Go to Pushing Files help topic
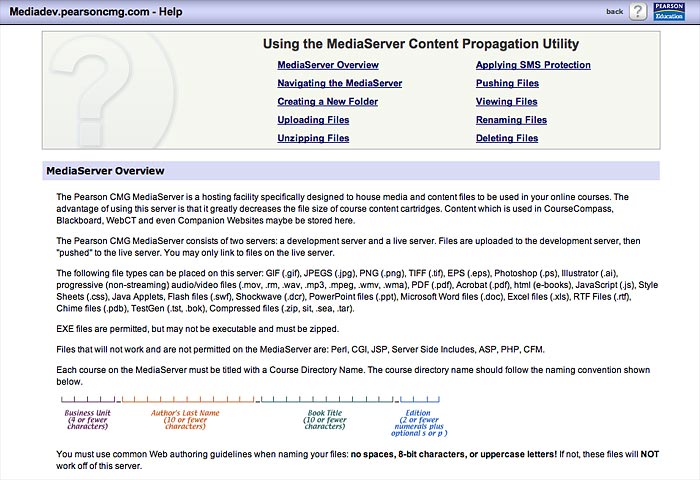 [x=507, y=83]
